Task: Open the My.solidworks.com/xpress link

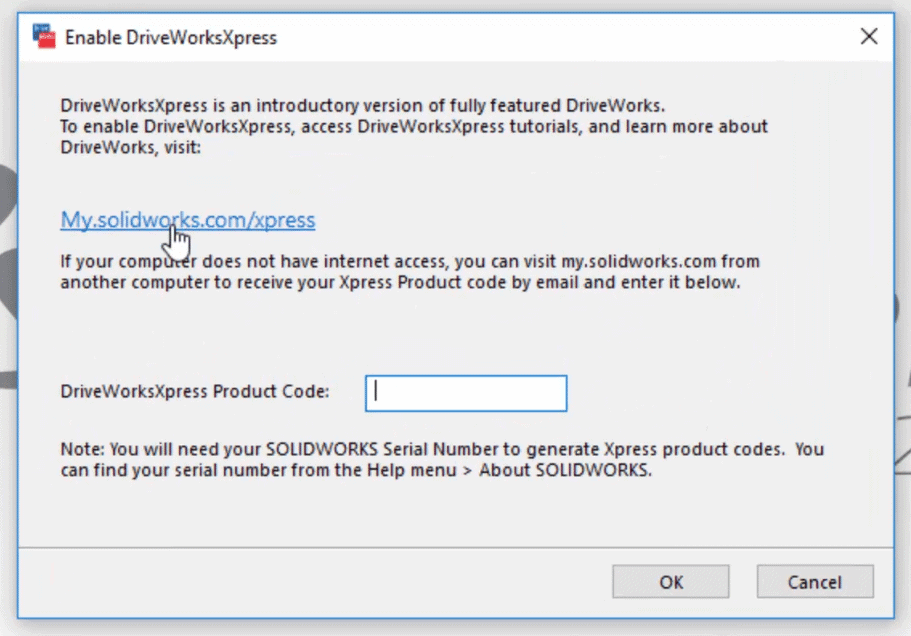Action: 188,220
